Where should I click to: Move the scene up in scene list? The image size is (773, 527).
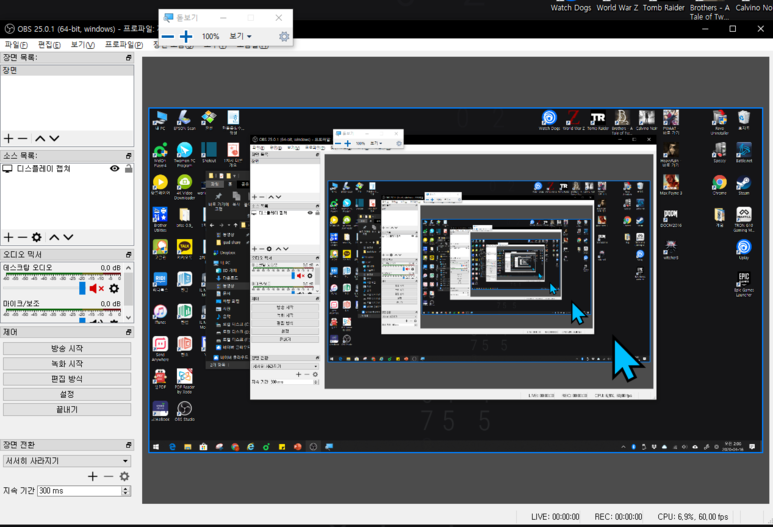40,139
